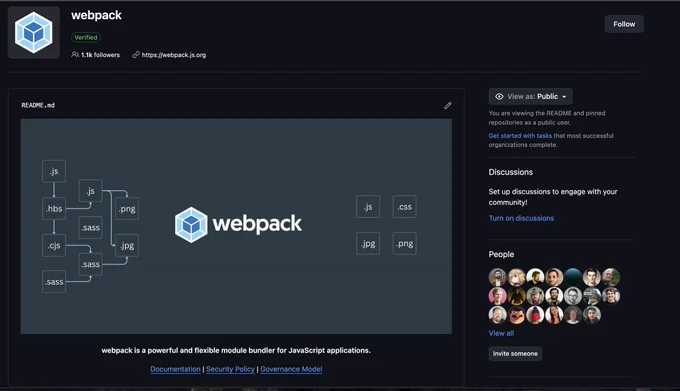
Task: Click the link icon beside webpack.js.org
Action: [x=136, y=55]
